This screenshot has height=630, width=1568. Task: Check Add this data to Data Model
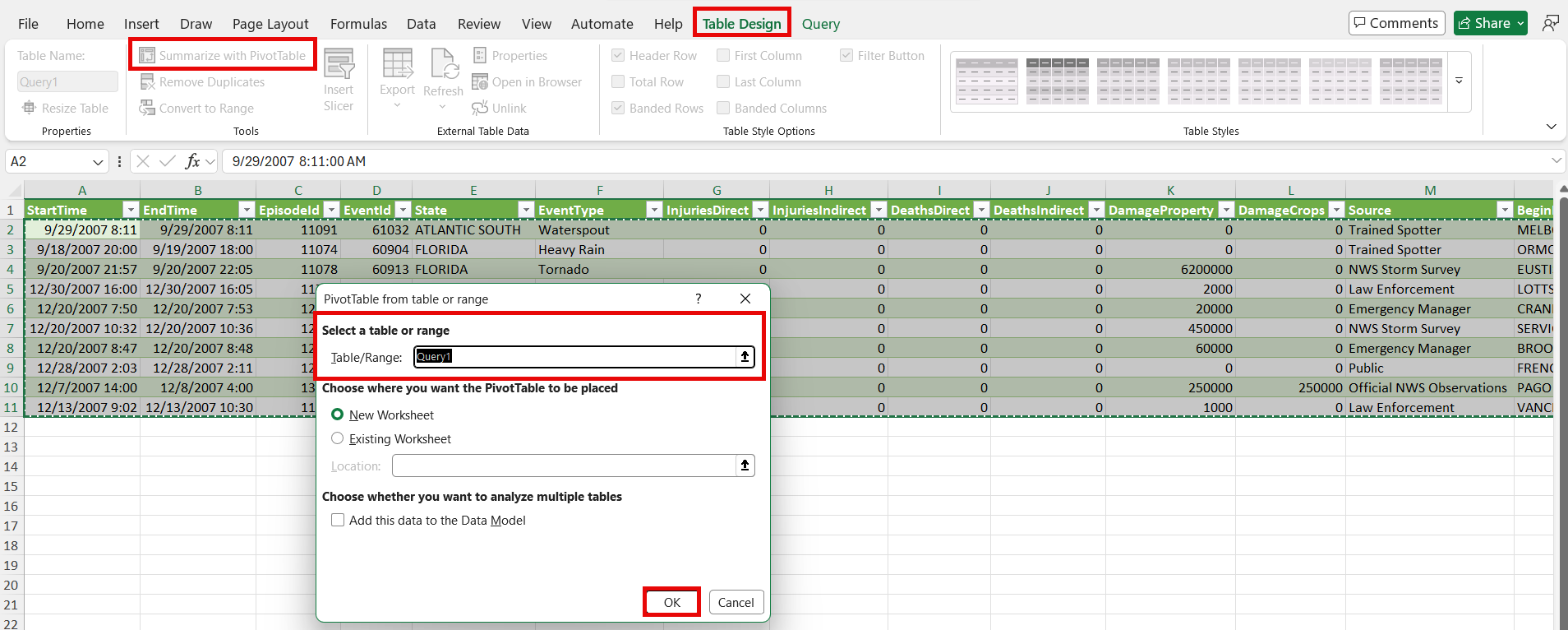coord(338,520)
